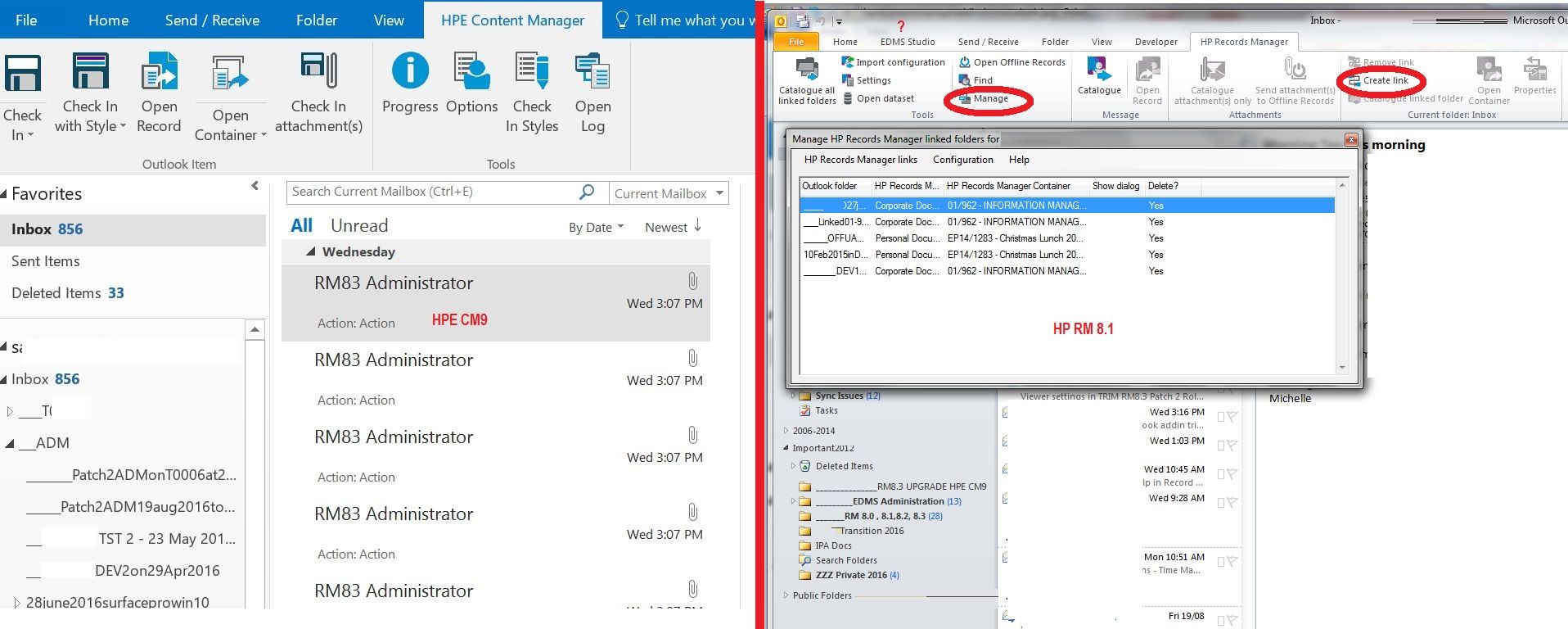Screen dimensions: 1568x629
Task: Collapse the folder pane with the arrow
Action: coord(255,186)
